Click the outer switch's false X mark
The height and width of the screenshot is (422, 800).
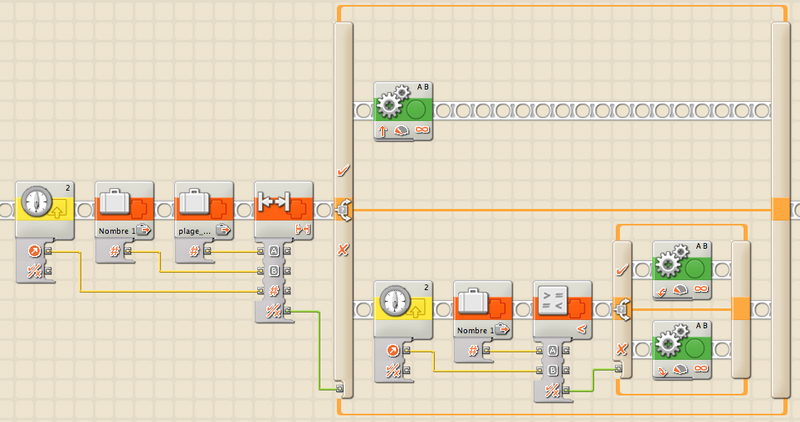pos(343,248)
